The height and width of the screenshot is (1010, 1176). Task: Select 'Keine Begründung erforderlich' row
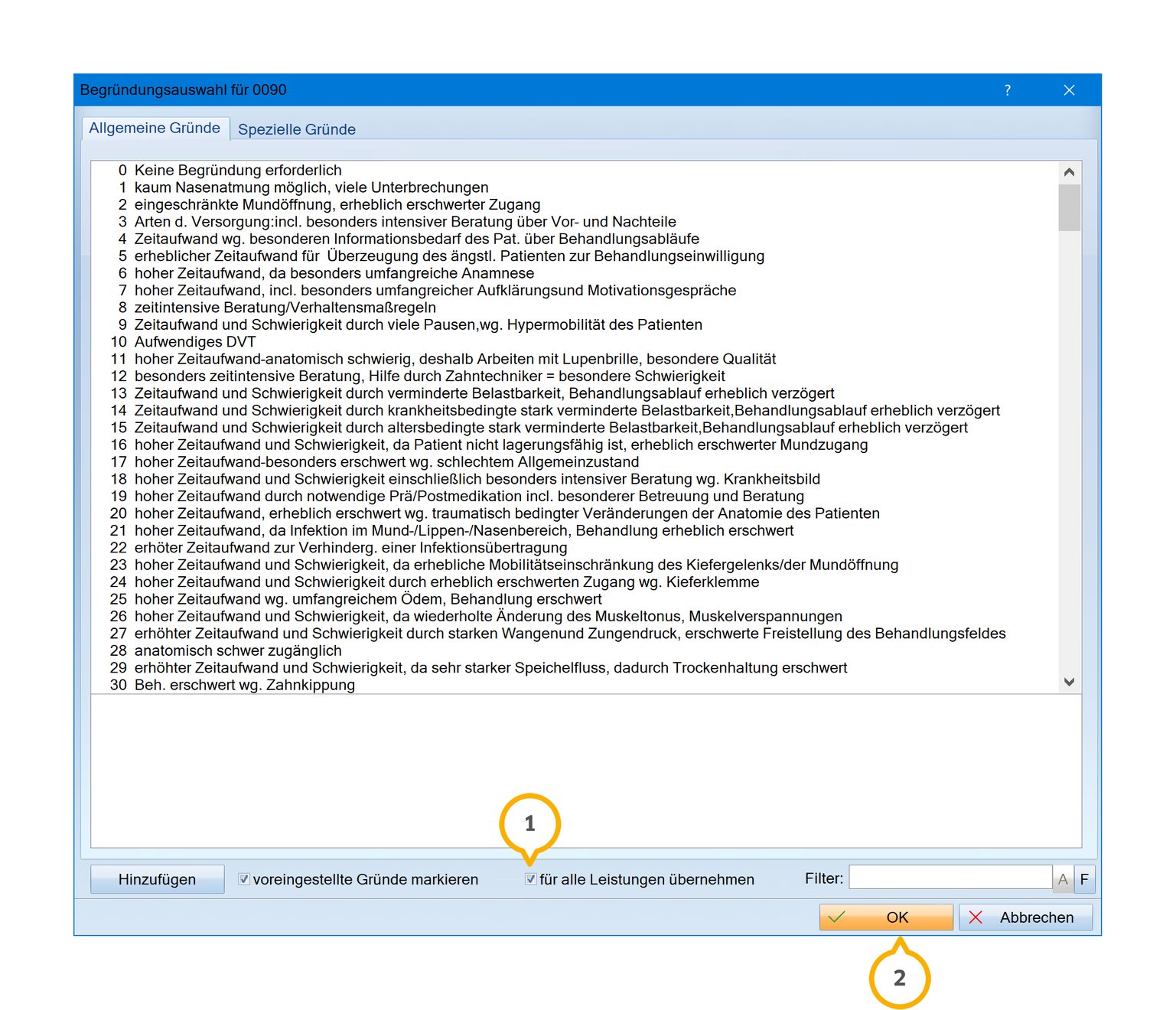[x=574, y=170]
